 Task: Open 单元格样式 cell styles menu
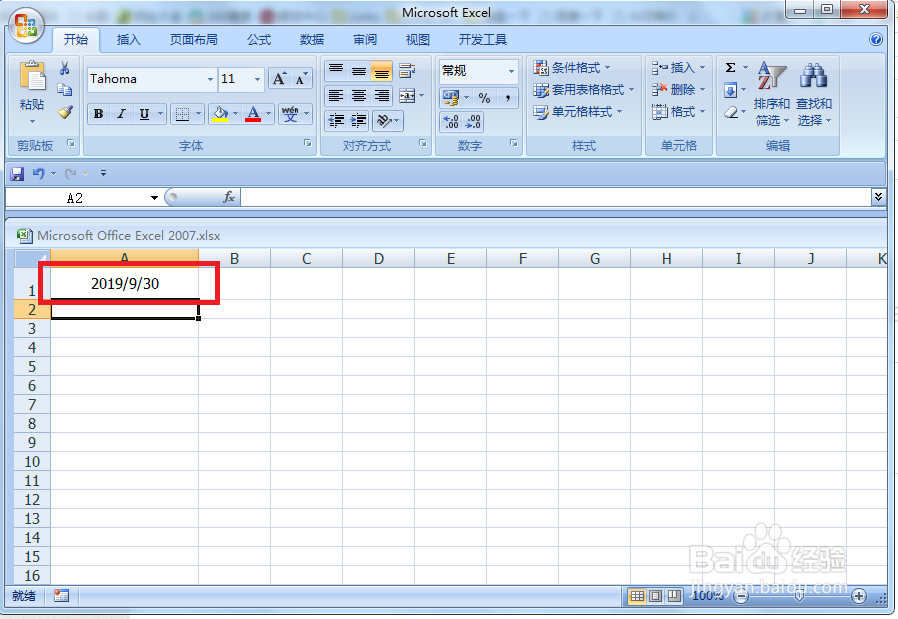click(578, 112)
